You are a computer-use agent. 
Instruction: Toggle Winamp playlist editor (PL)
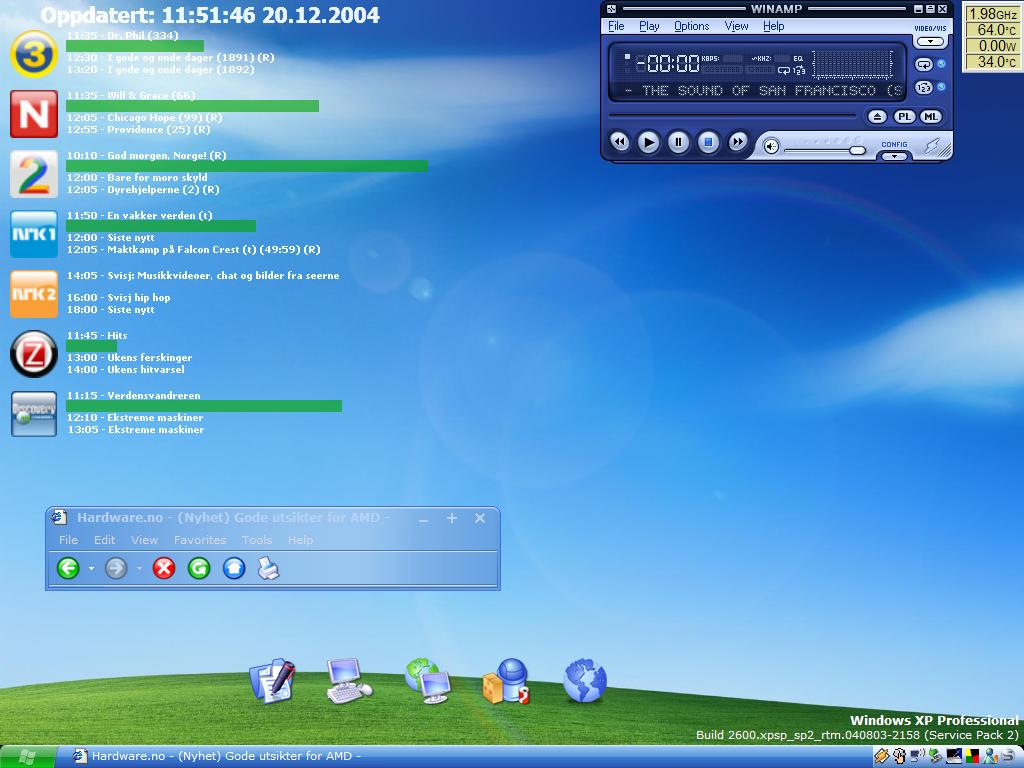pyautogui.click(x=904, y=117)
